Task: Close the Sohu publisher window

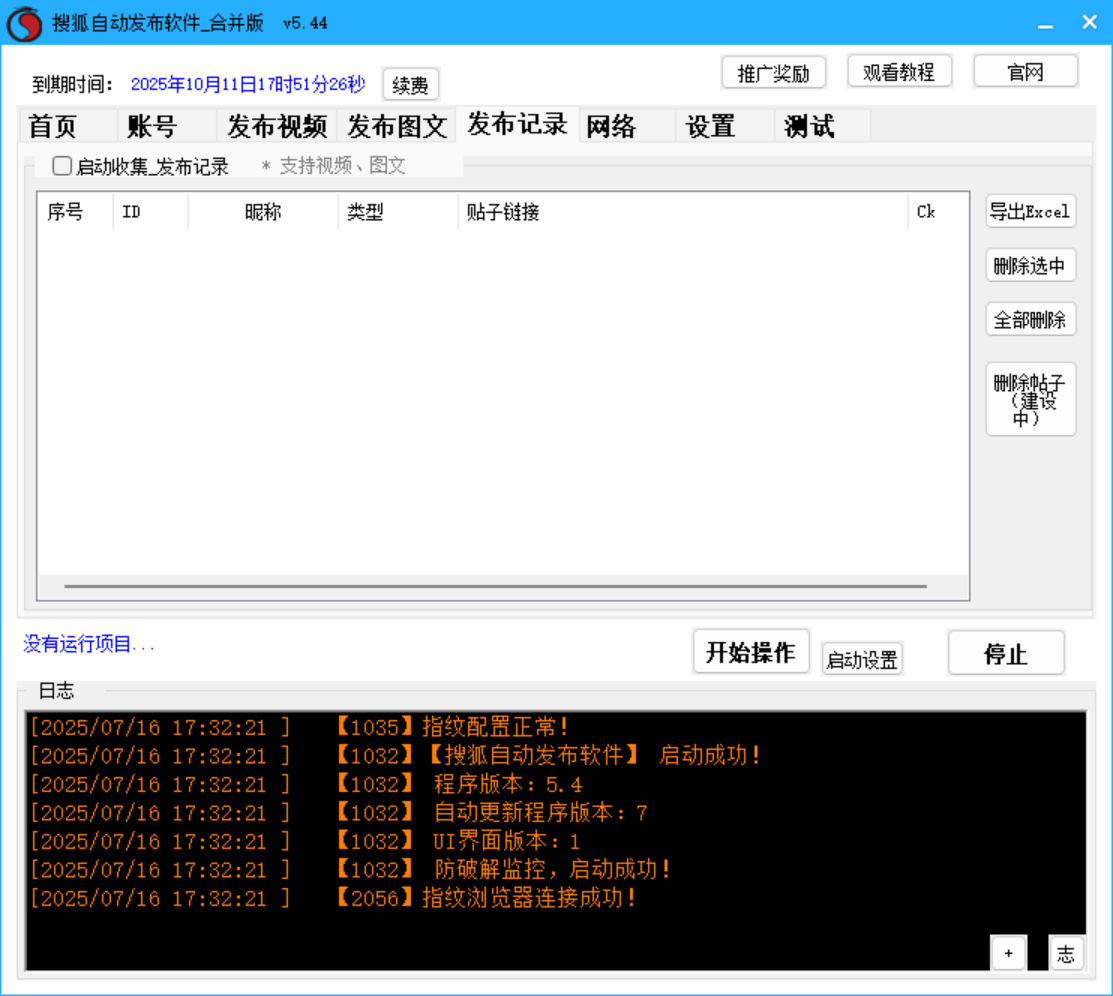Action: (x=1090, y=23)
